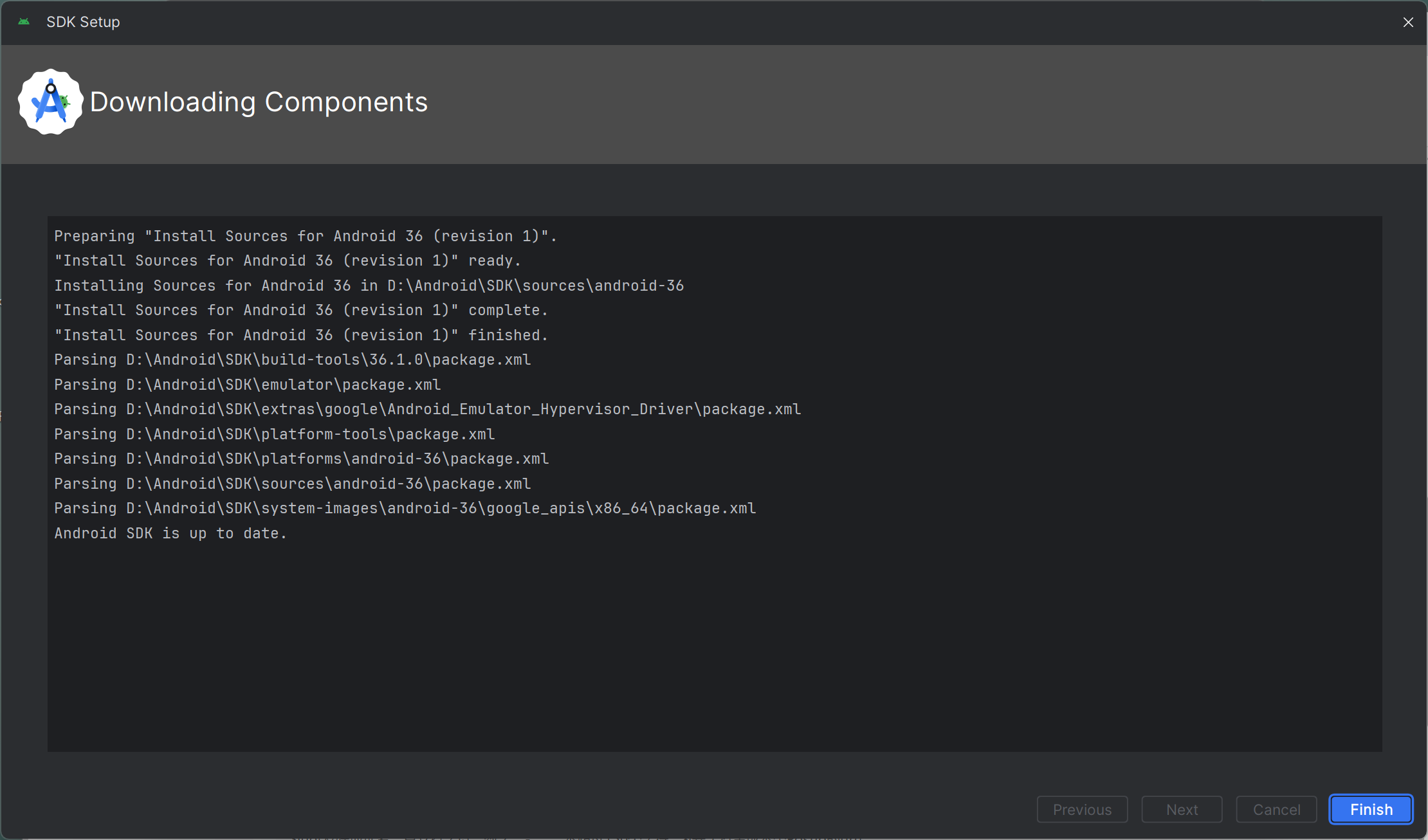Click the platform-tools\package.xml parsing line
The image size is (1428, 840).
coord(274,434)
